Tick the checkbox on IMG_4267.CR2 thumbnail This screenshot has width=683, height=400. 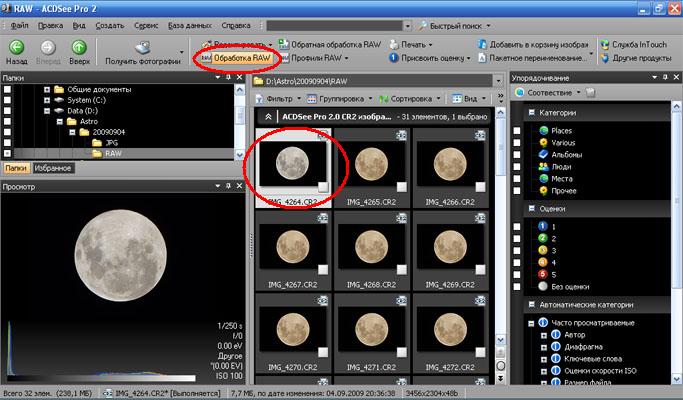tap(323, 270)
